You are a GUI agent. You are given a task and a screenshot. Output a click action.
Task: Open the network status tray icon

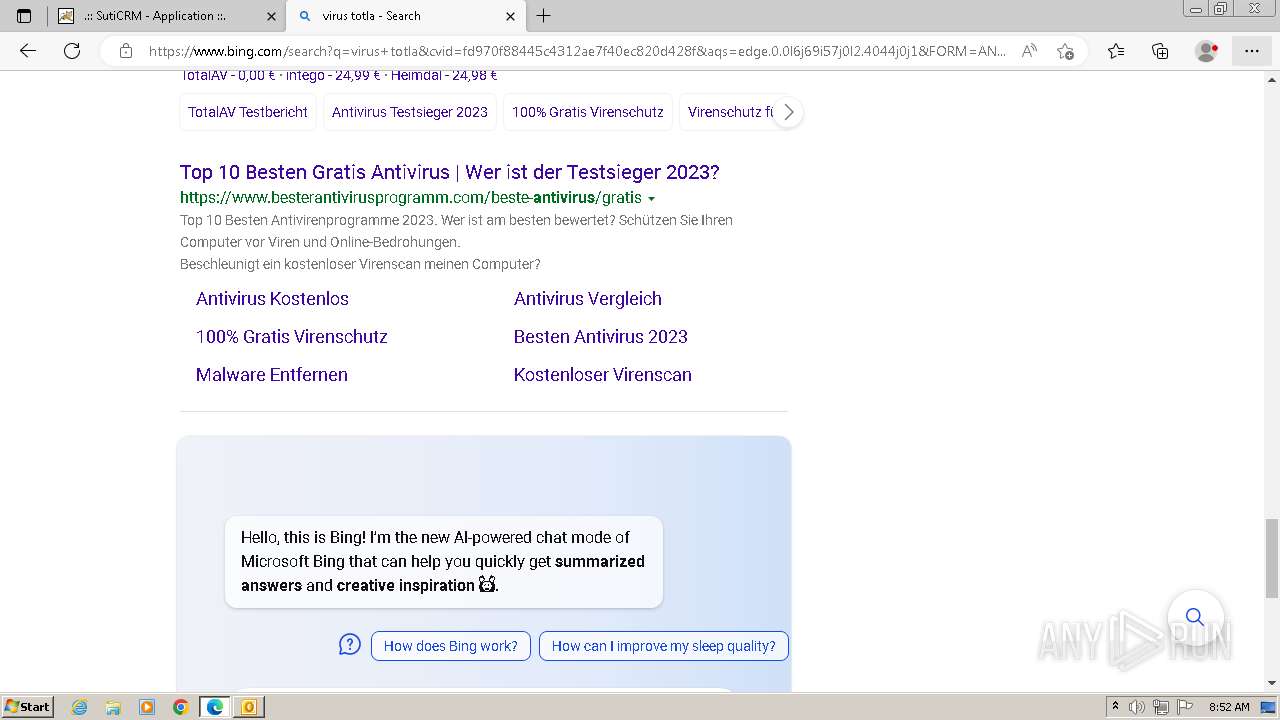coord(1161,707)
